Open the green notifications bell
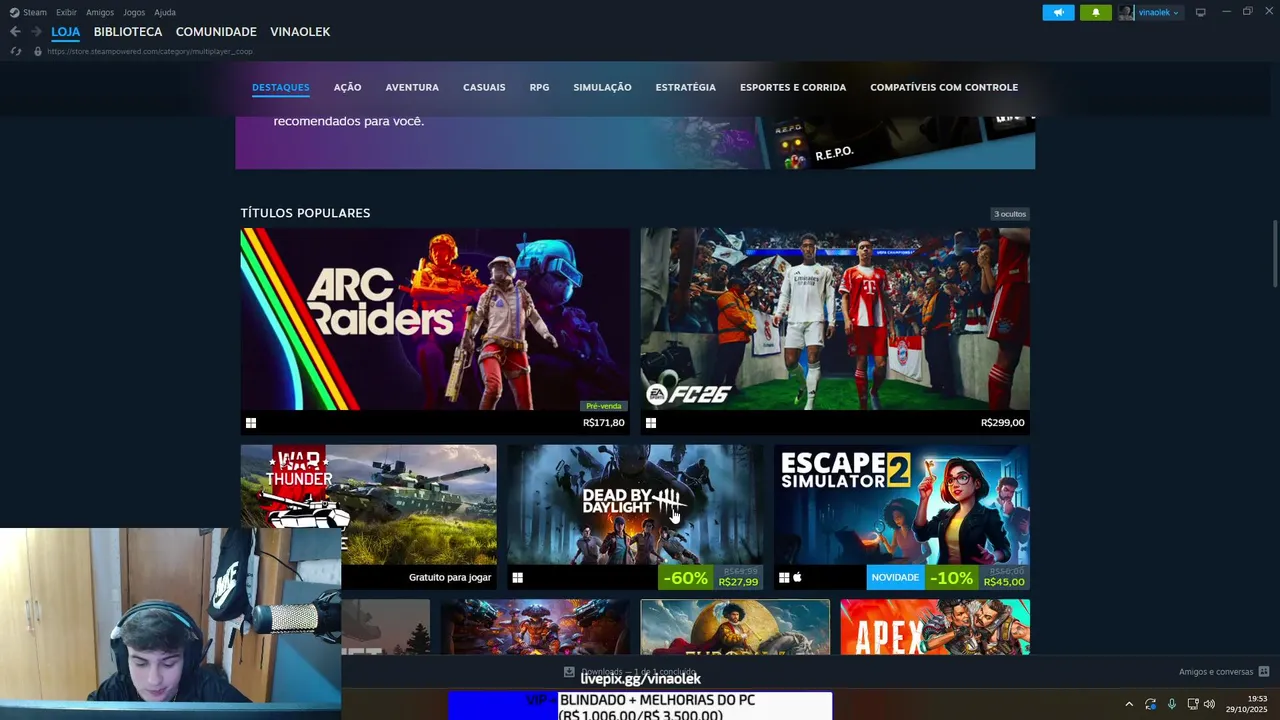1280x720 pixels. click(x=1095, y=12)
